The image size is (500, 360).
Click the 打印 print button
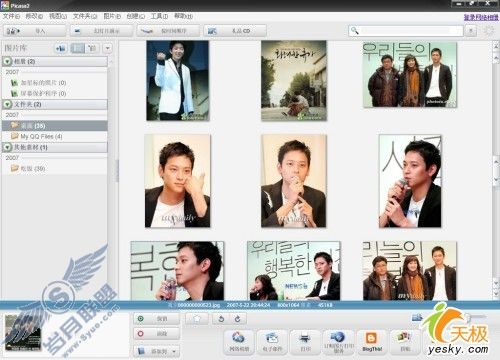pyautogui.click(x=305, y=342)
